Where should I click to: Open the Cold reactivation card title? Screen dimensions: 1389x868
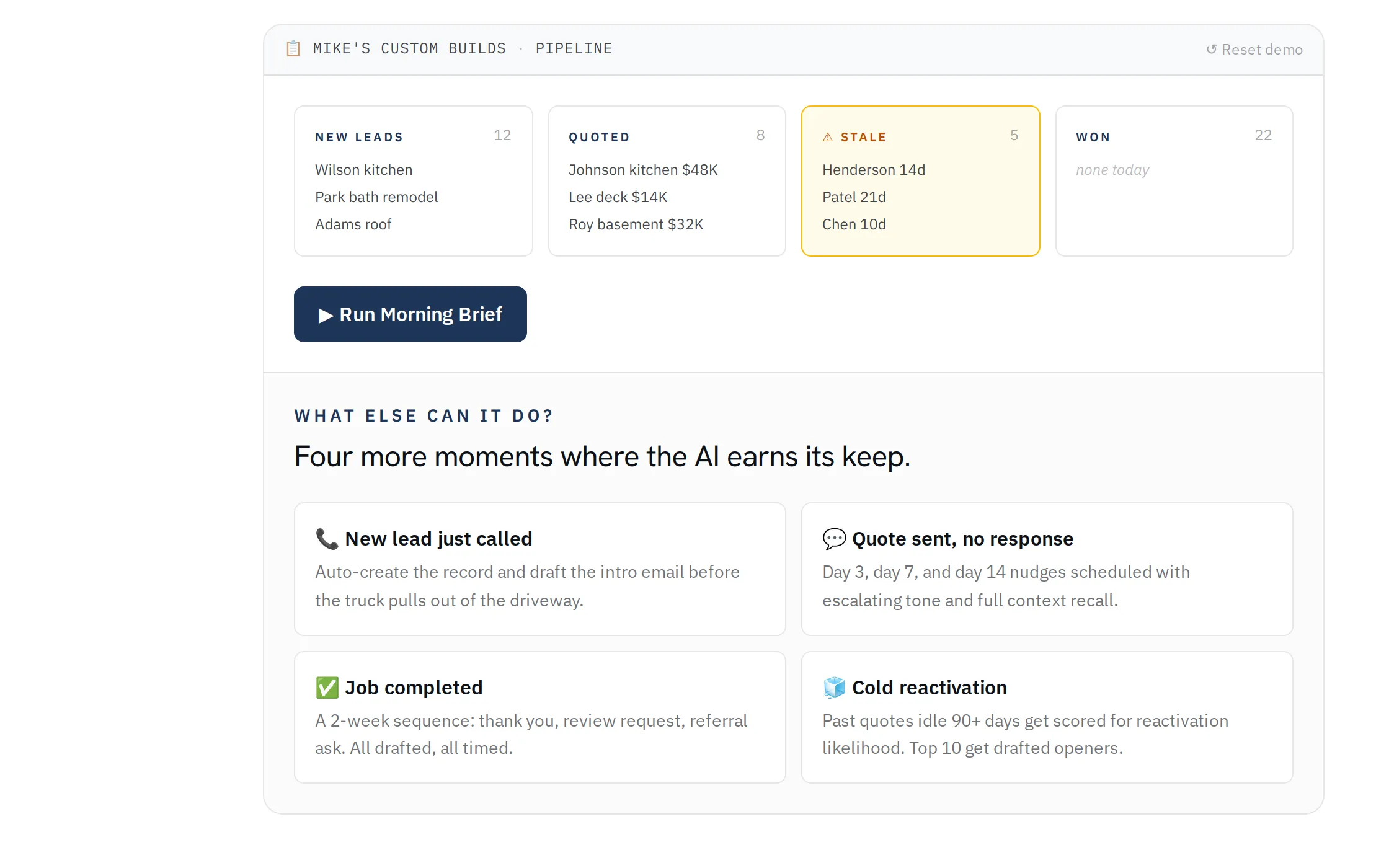929,688
